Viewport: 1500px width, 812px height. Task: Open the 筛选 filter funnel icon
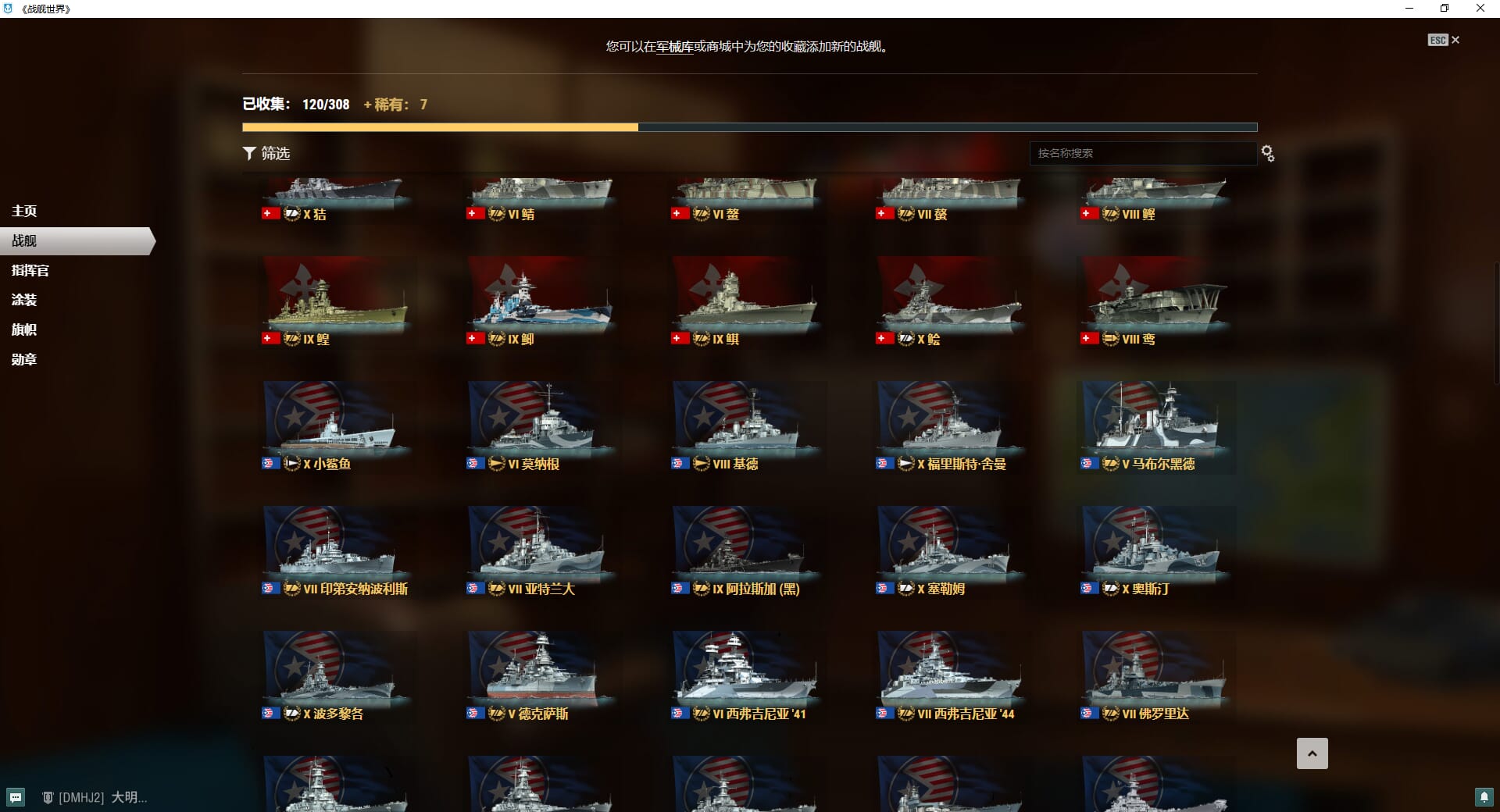point(249,153)
